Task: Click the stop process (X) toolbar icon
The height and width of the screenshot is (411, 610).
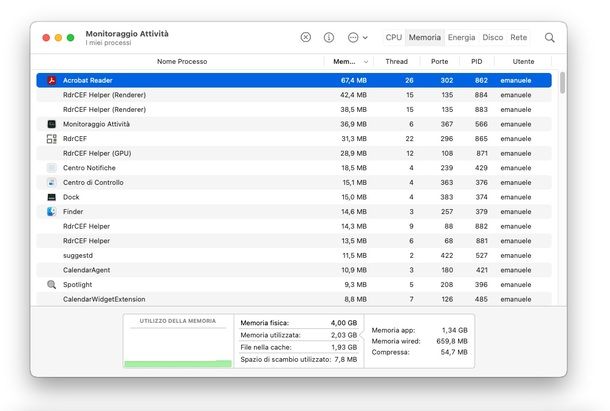Action: [306, 37]
